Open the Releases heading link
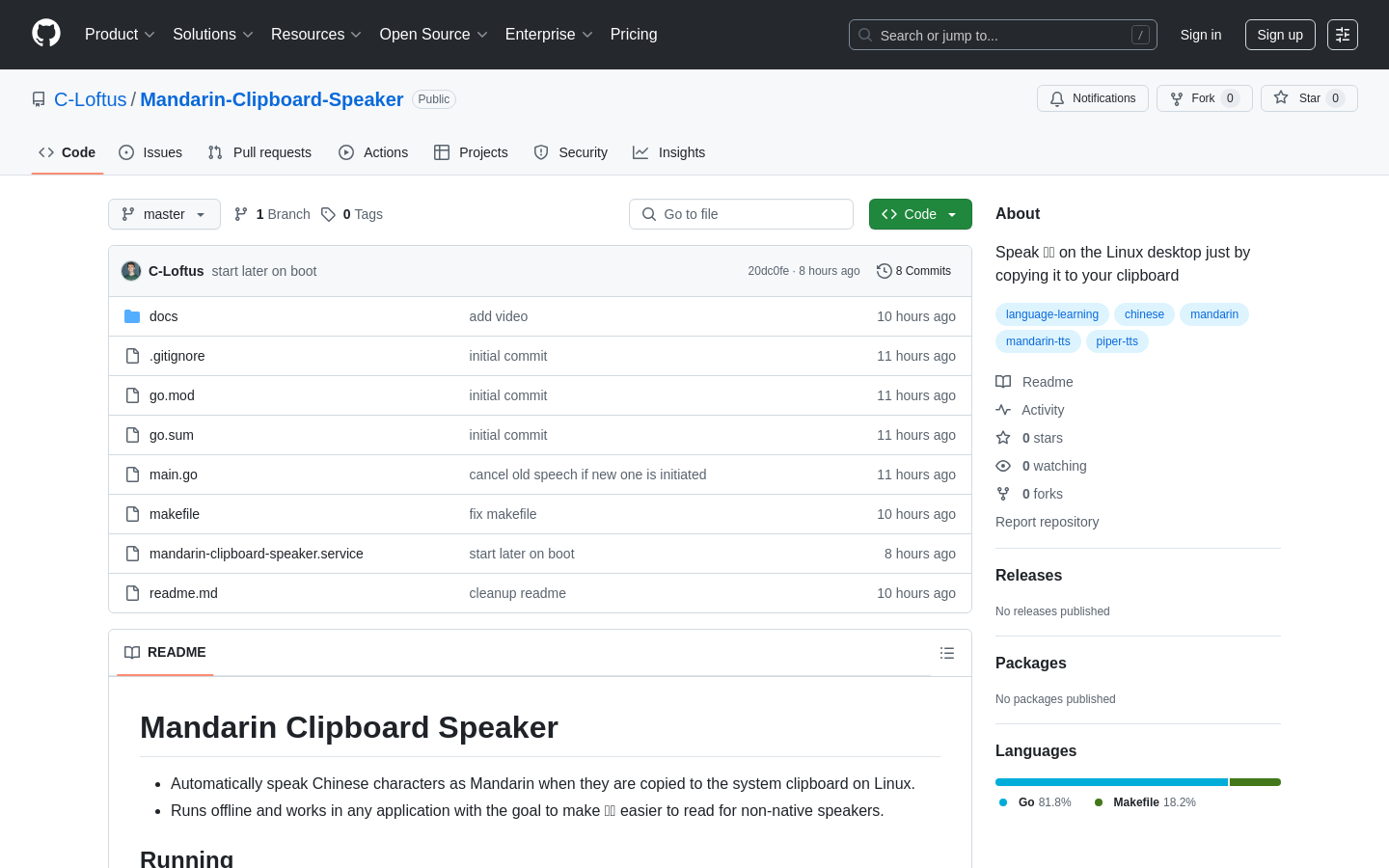This screenshot has width=1389, height=868. point(1028,575)
